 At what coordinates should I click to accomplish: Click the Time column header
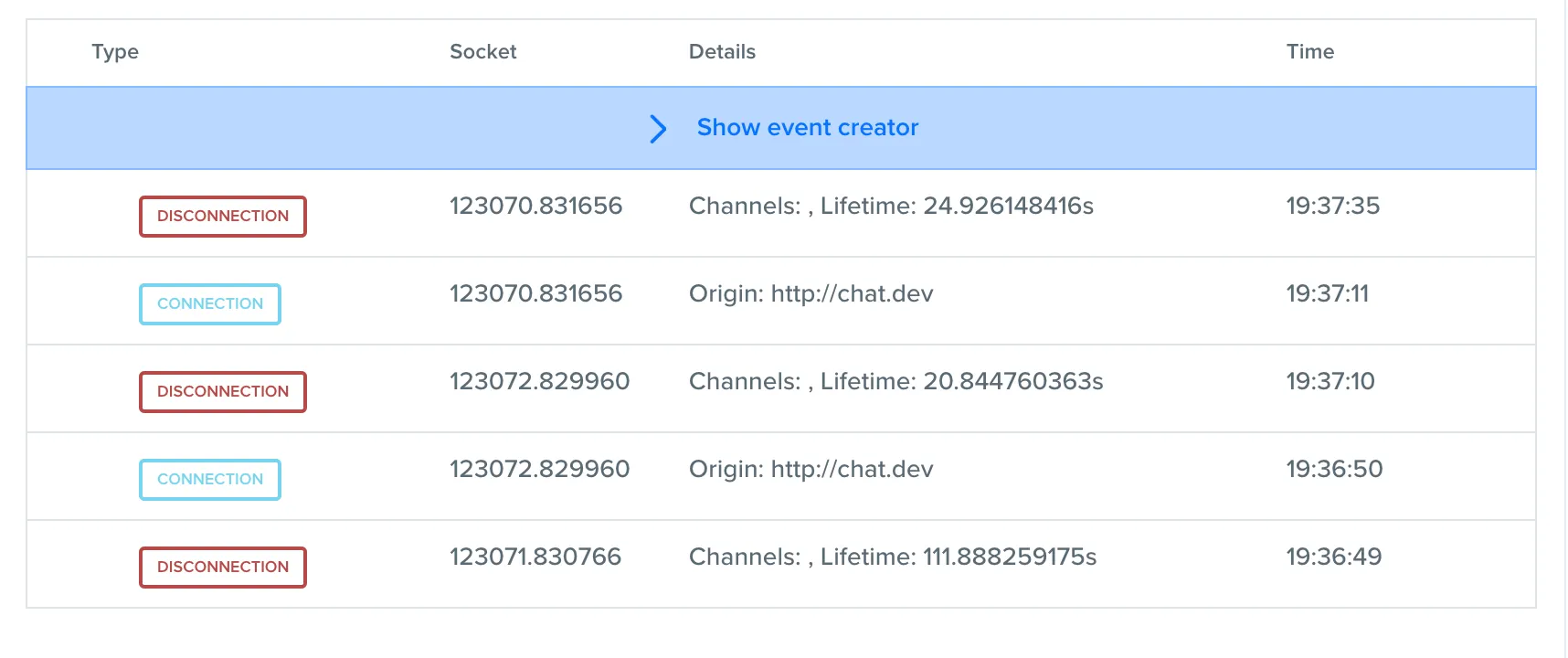[1309, 52]
